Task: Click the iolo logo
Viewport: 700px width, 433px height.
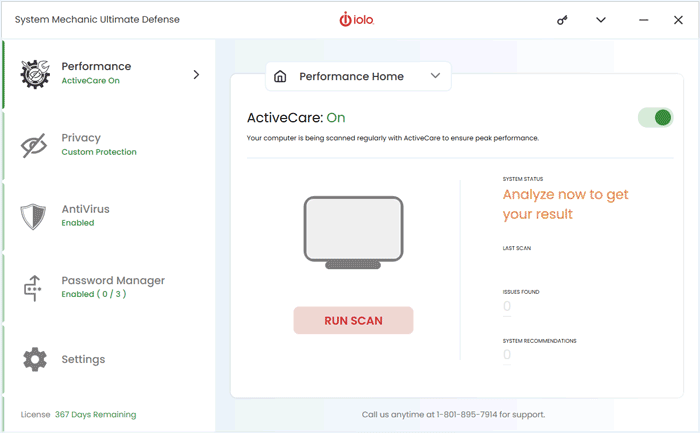Action: 356,20
